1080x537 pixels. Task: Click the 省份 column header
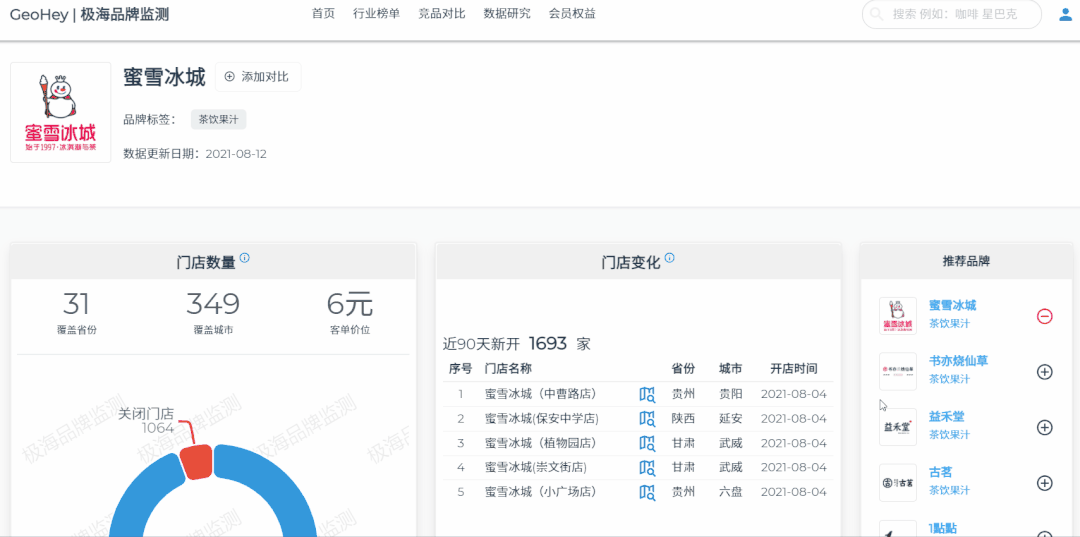click(683, 369)
